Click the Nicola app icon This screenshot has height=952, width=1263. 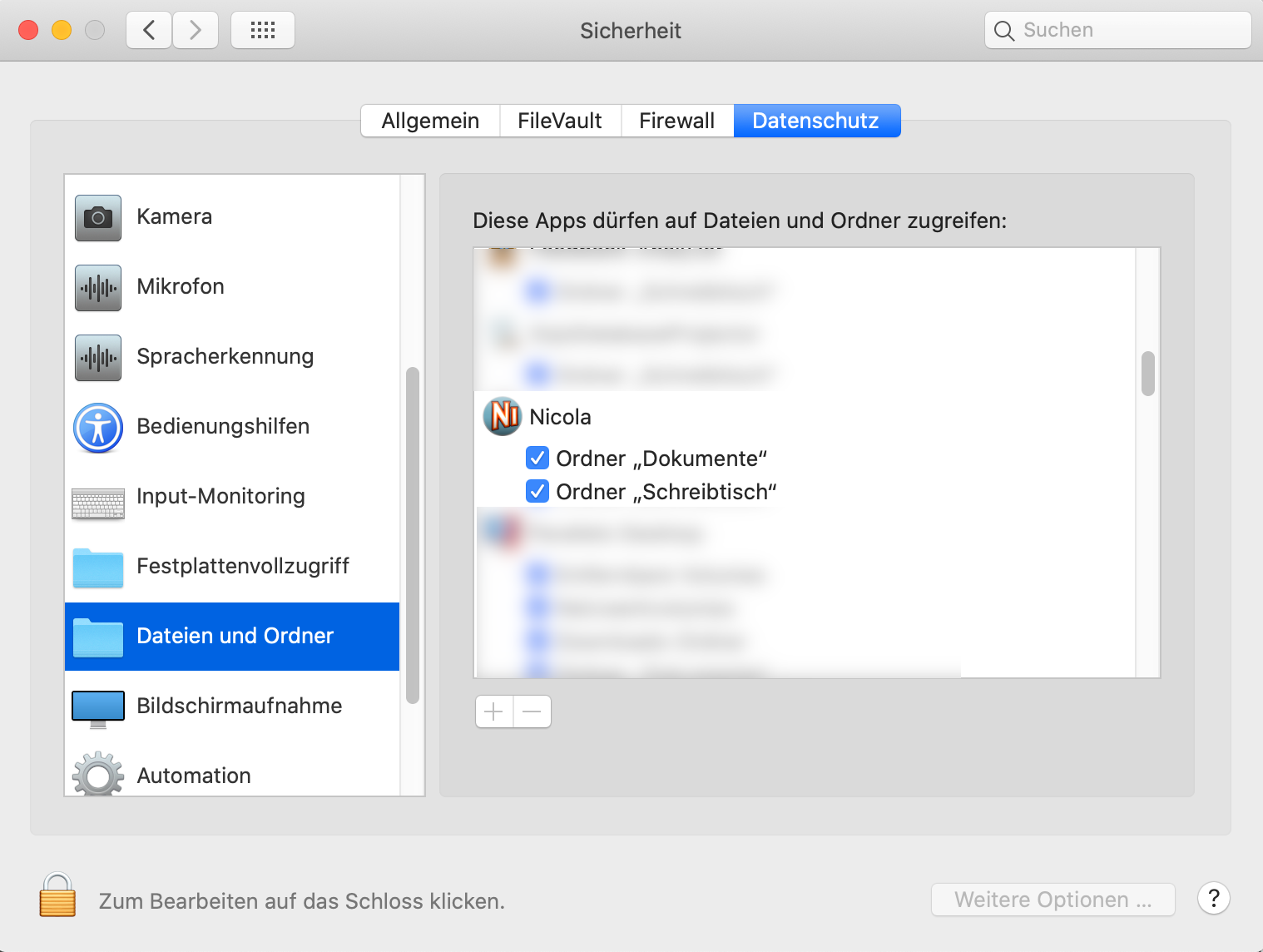503,416
